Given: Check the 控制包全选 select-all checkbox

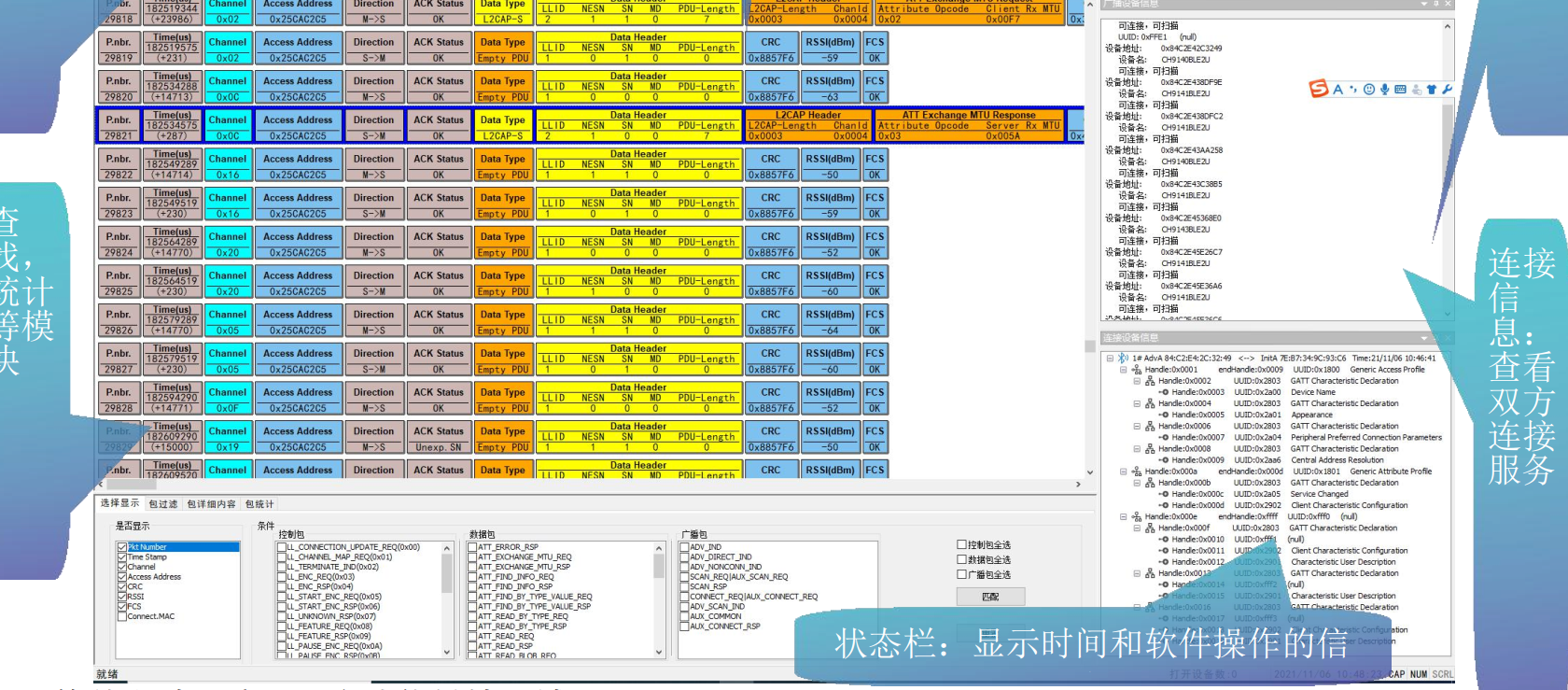Looking at the screenshot, I should pyautogui.click(x=961, y=544).
